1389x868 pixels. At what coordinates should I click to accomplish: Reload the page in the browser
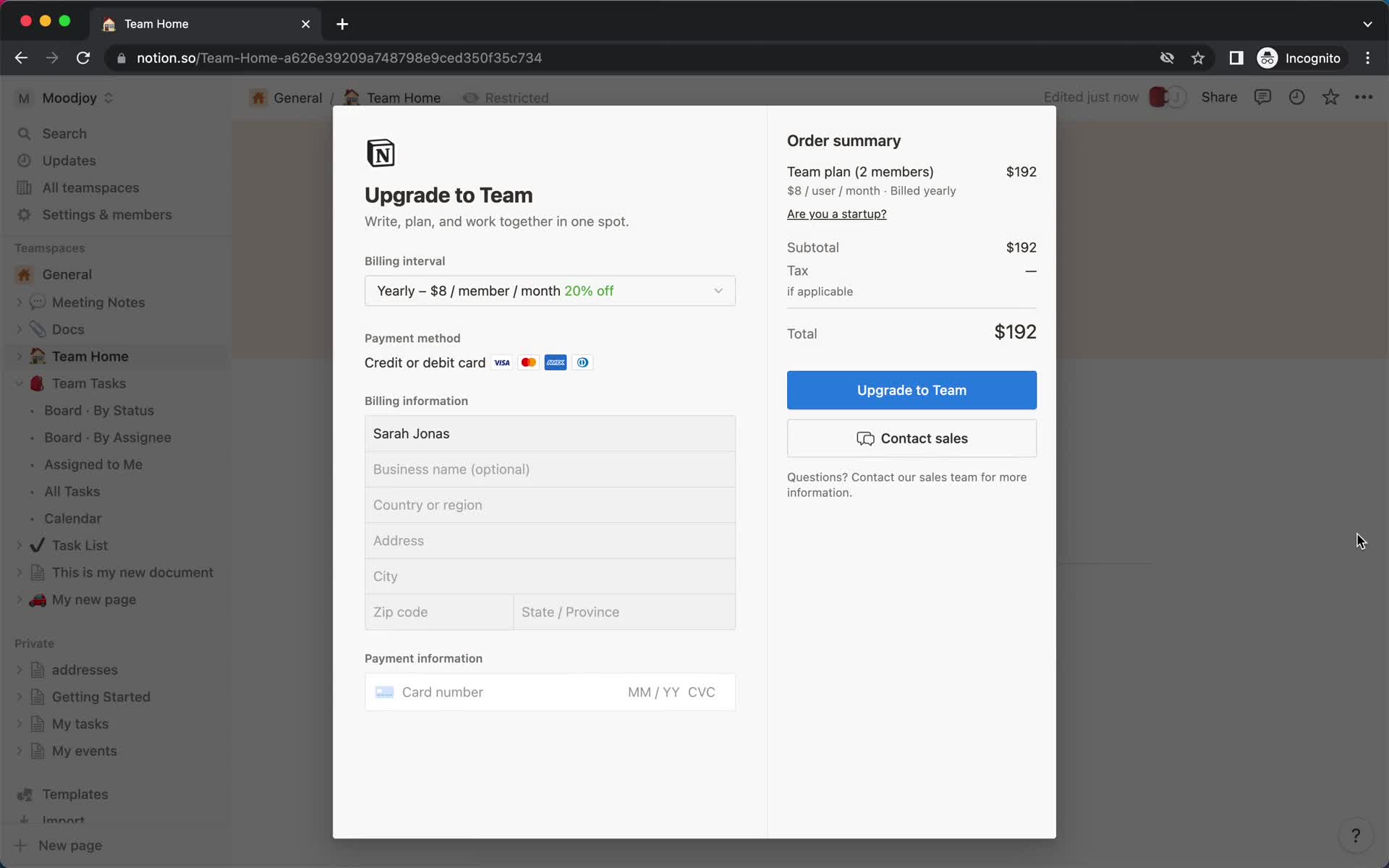point(83,58)
